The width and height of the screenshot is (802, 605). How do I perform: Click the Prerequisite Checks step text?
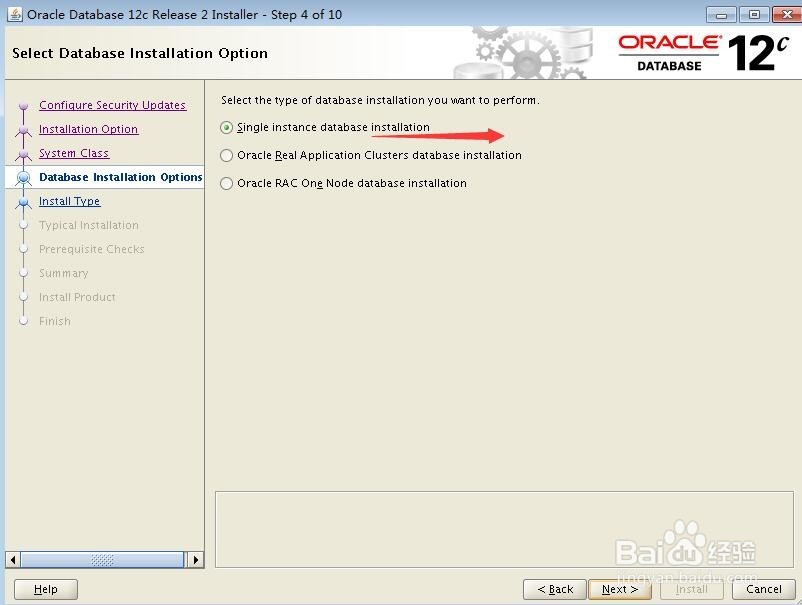[x=92, y=249]
